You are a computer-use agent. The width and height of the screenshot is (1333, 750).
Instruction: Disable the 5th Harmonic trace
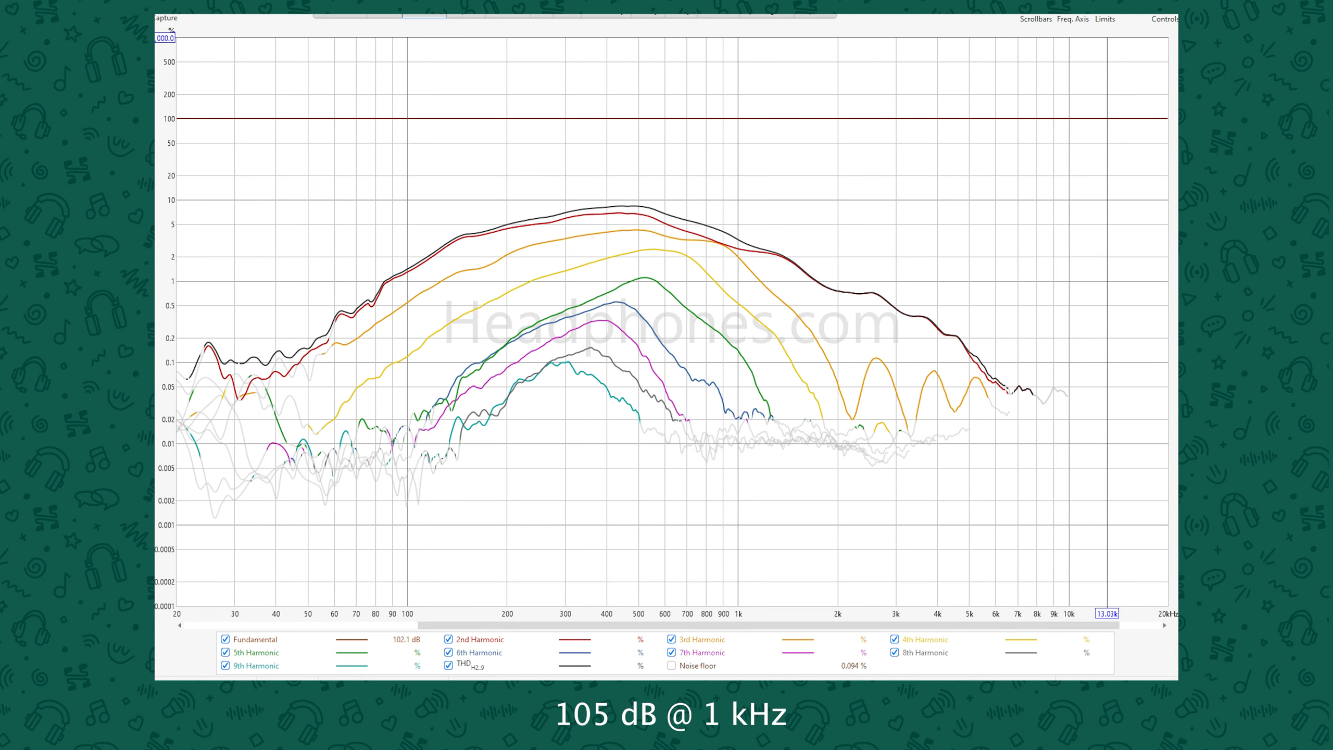point(225,653)
